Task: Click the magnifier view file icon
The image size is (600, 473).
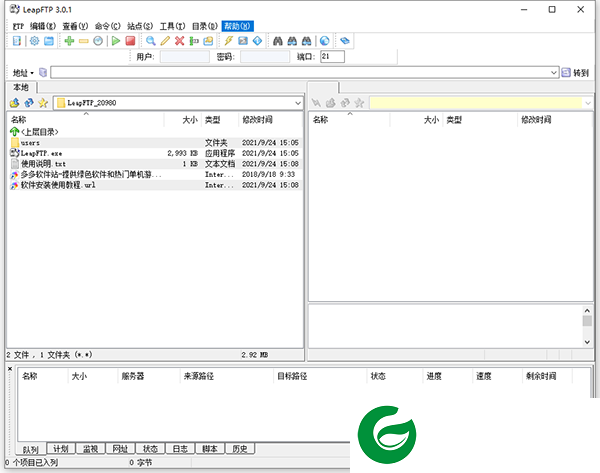Action: 151,41
